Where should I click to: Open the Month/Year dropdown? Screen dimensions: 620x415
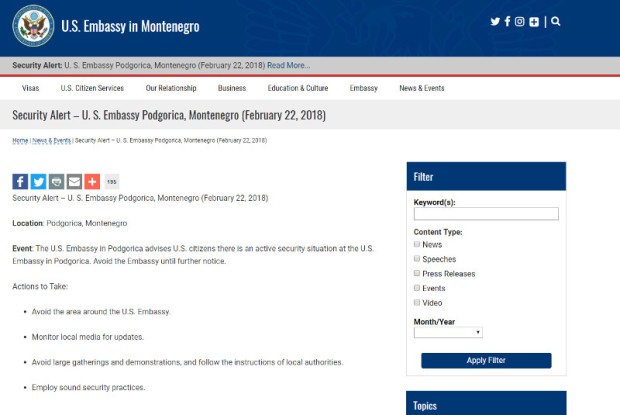coord(448,332)
